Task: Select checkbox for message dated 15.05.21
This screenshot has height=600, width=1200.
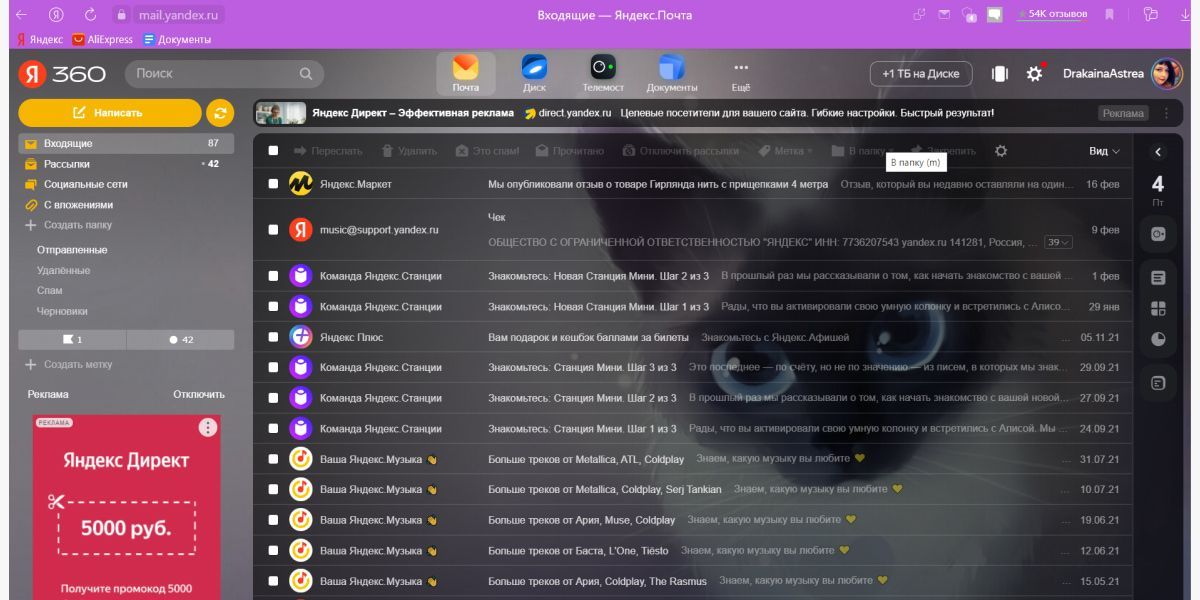Action: tap(273, 581)
